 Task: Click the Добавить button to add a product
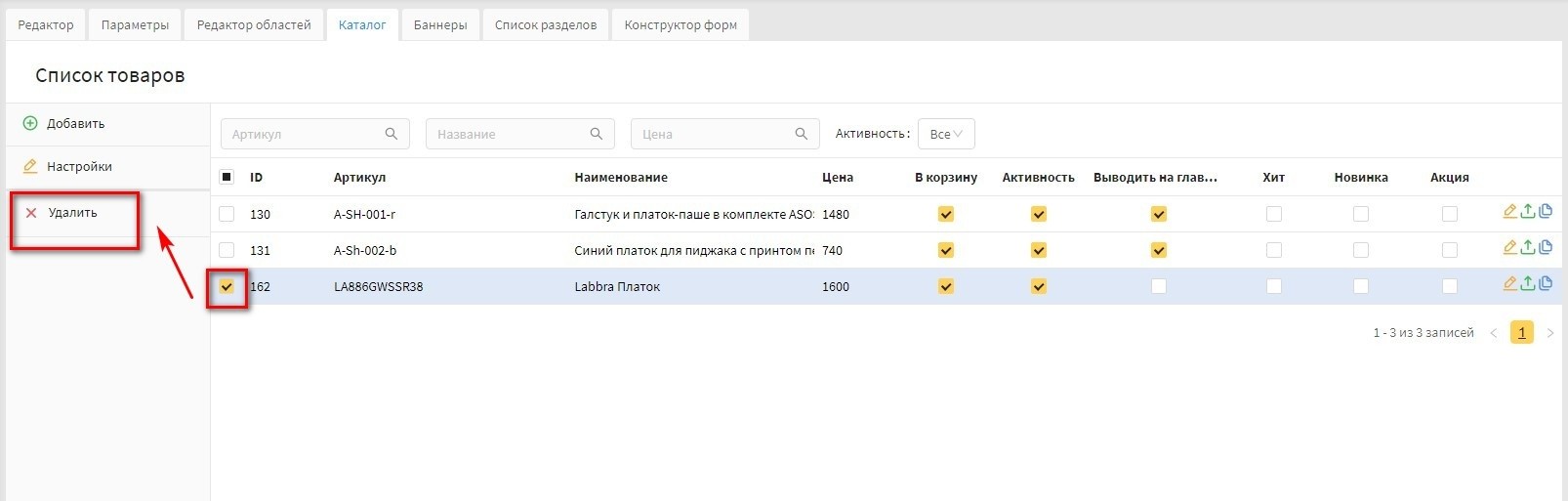click(75, 124)
